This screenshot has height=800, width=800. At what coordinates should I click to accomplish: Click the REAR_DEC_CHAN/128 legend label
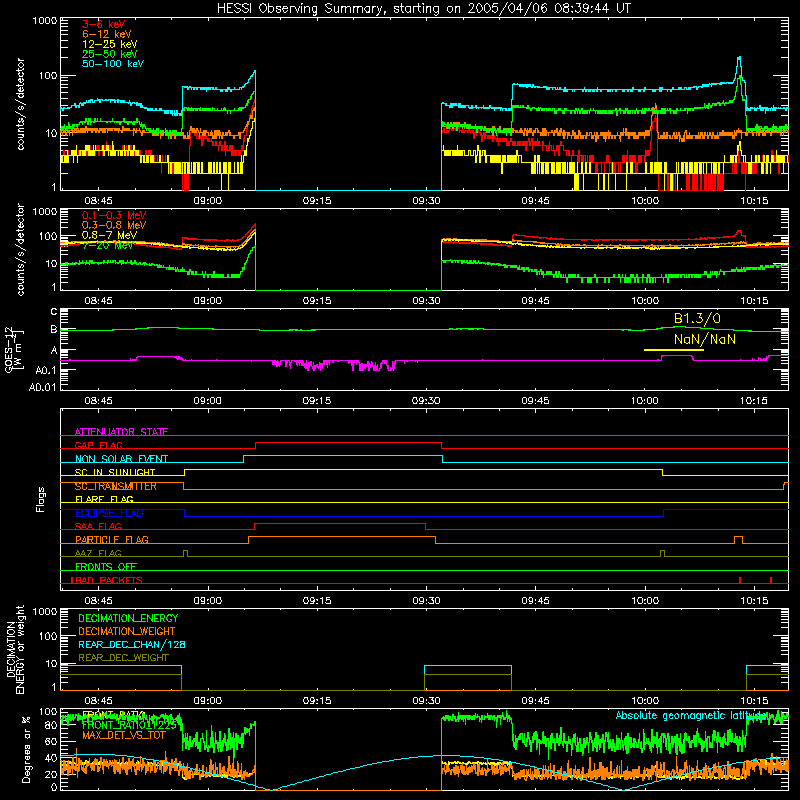(132, 645)
